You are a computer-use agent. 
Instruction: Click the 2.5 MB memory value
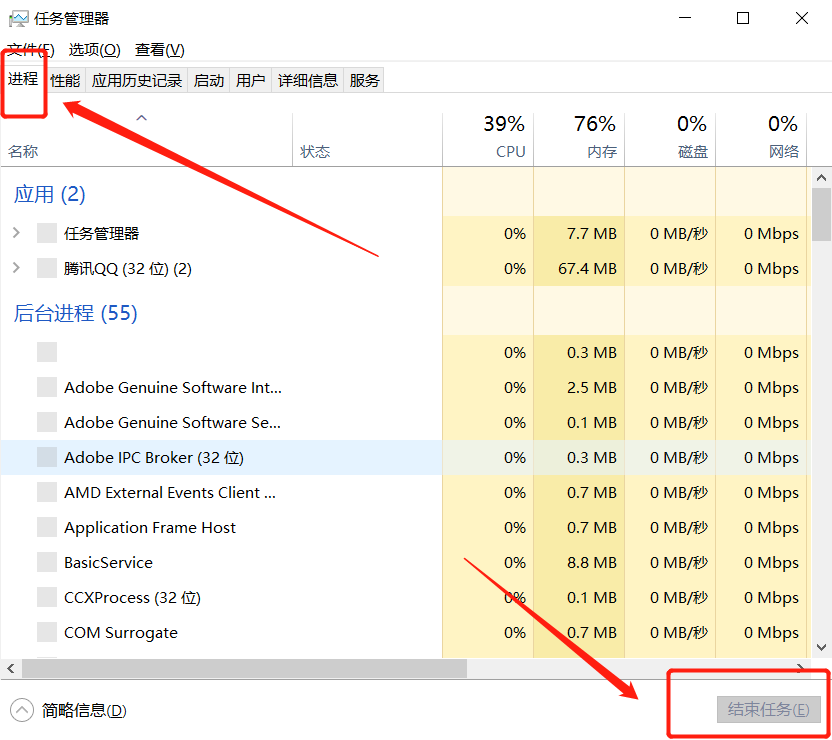tap(592, 387)
